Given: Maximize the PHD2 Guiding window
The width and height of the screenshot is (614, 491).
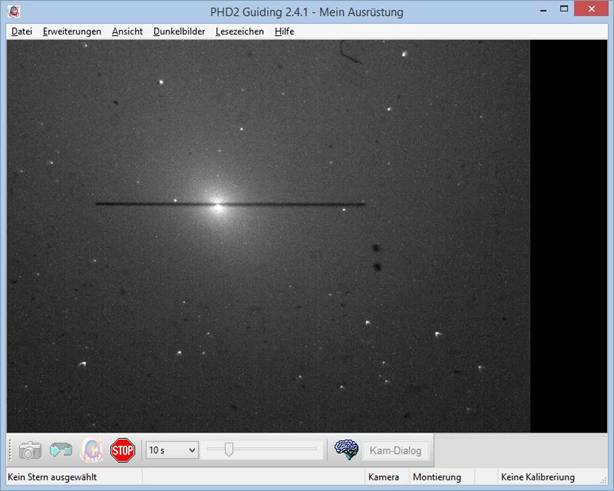Looking at the screenshot, I should coord(555,10).
